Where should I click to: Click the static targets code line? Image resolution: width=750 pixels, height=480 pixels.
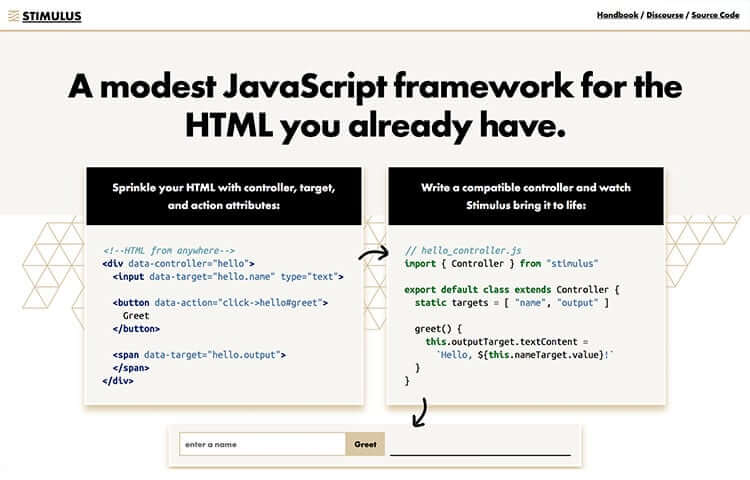(511, 302)
